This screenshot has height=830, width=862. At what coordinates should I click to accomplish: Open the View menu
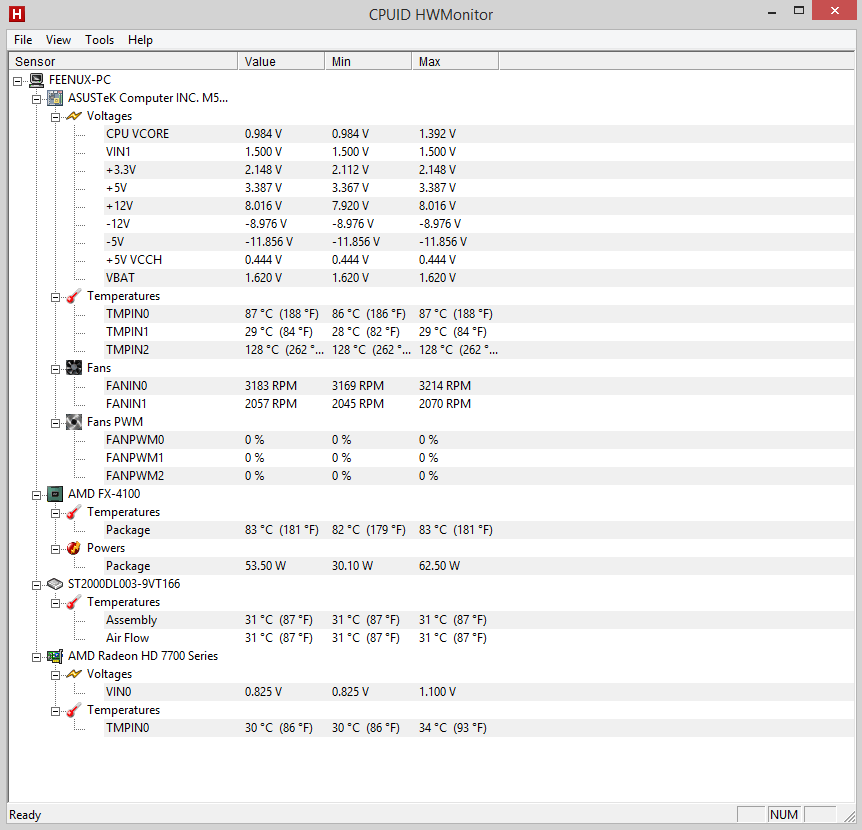point(58,40)
